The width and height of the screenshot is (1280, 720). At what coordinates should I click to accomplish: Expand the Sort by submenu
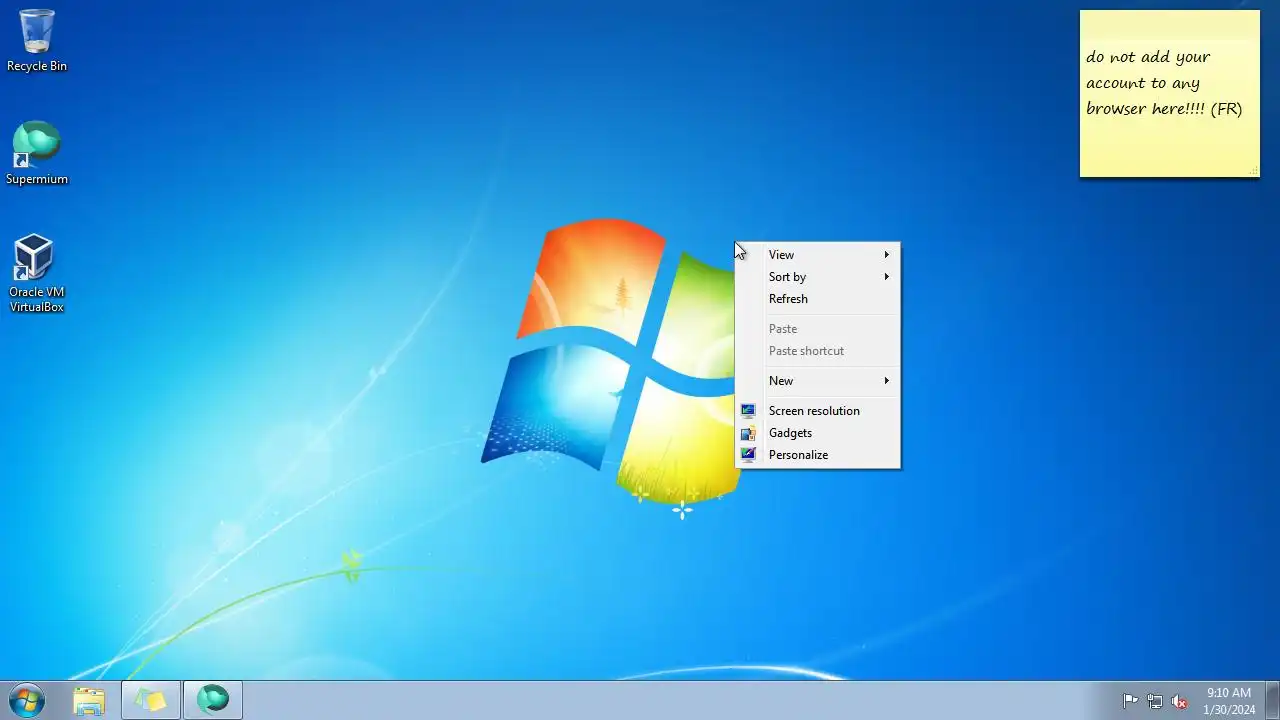(818, 277)
